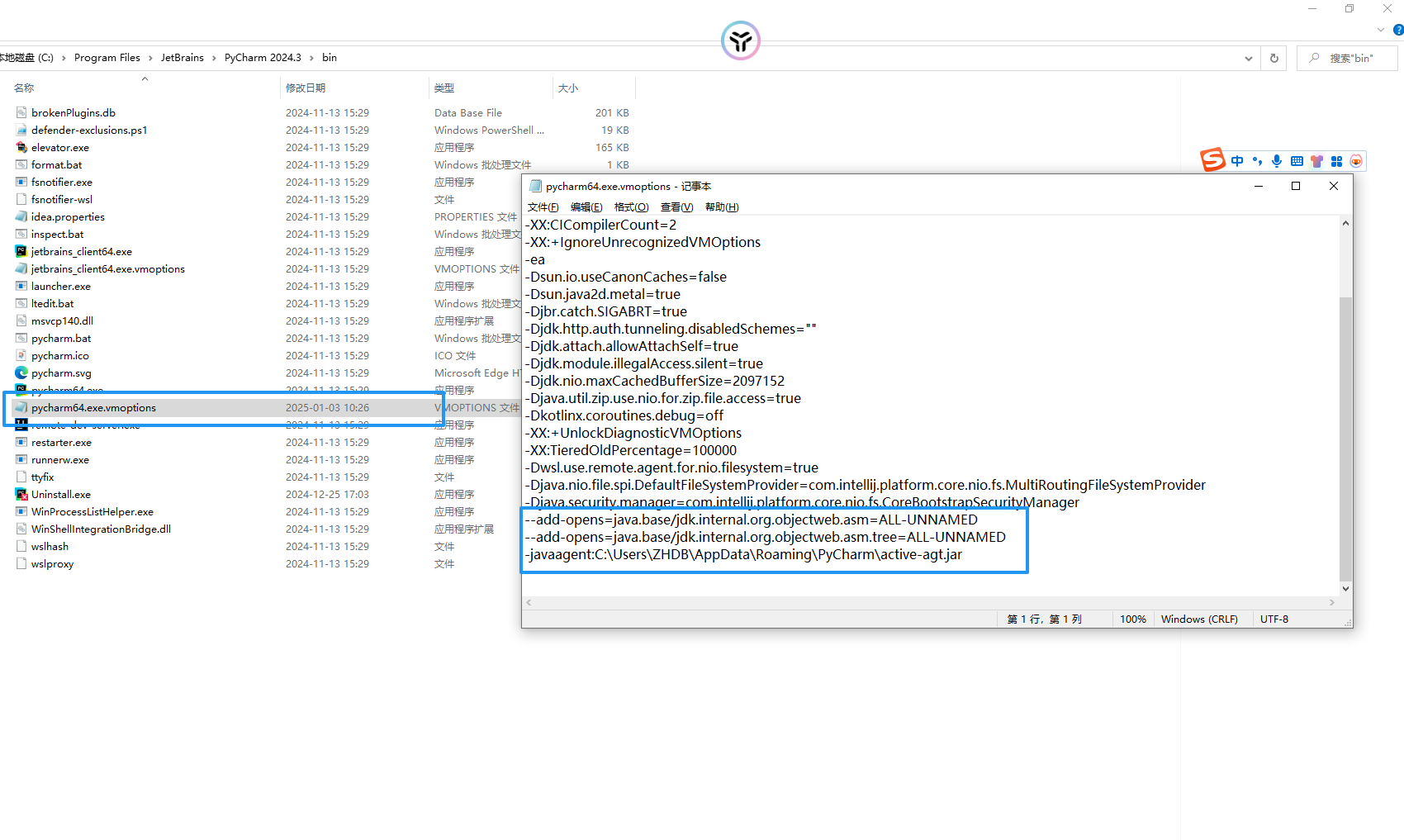The height and width of the screenshot is (840, 1404).
Task: Click the search "bin" box
Action: 1347,58
